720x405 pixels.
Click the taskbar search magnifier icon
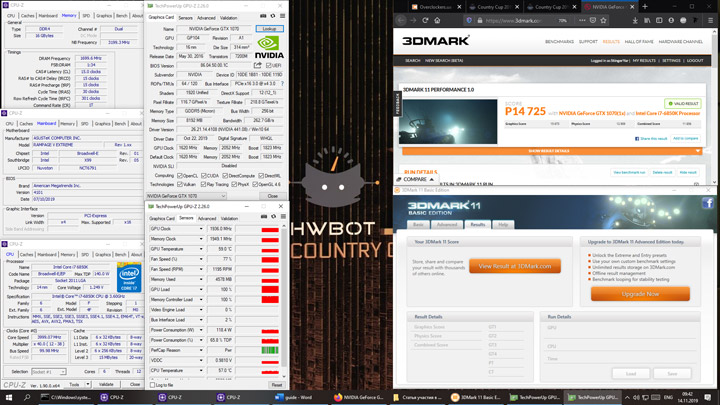[27, 397]
